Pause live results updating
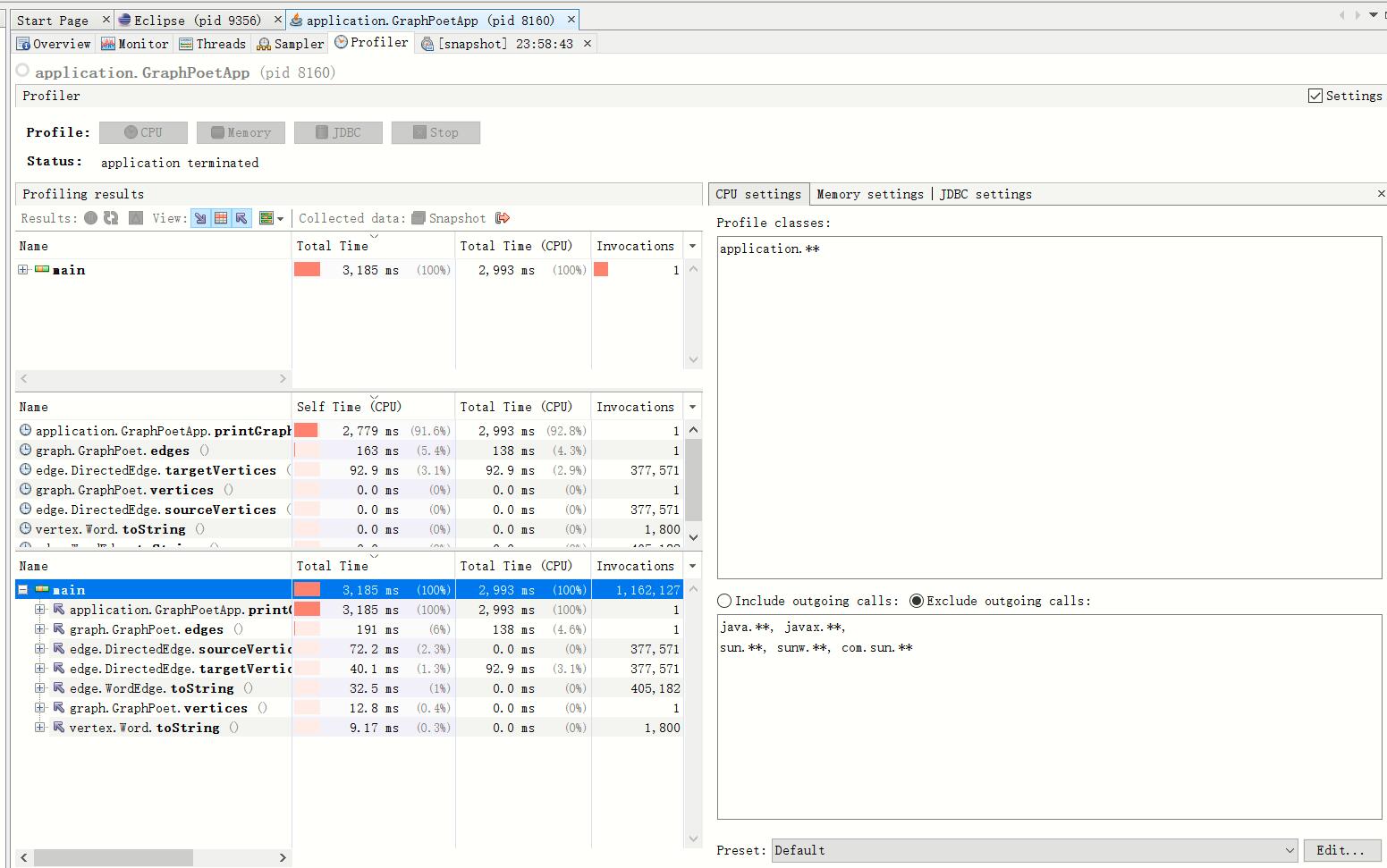Viewport: 1387px width, 868px height. point(90,218)
